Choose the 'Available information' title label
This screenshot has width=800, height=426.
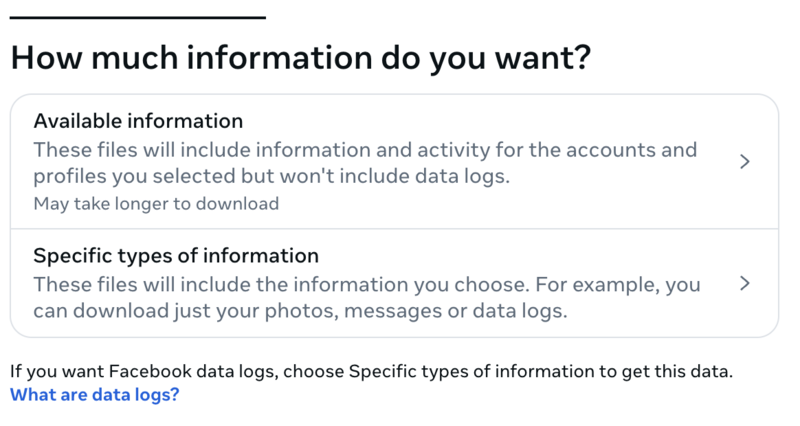coord(138,121)
